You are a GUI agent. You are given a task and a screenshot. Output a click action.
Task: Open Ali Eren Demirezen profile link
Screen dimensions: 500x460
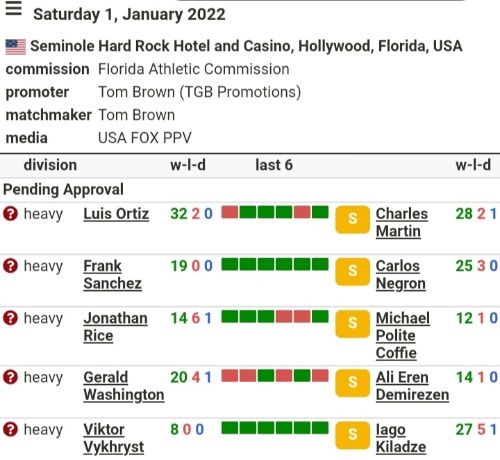tap(412, 386)
